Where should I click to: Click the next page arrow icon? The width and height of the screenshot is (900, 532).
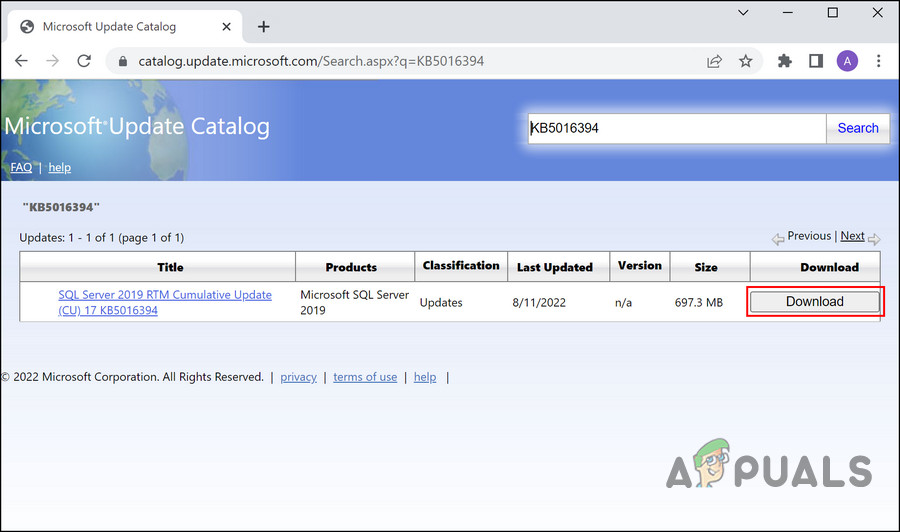874,239
